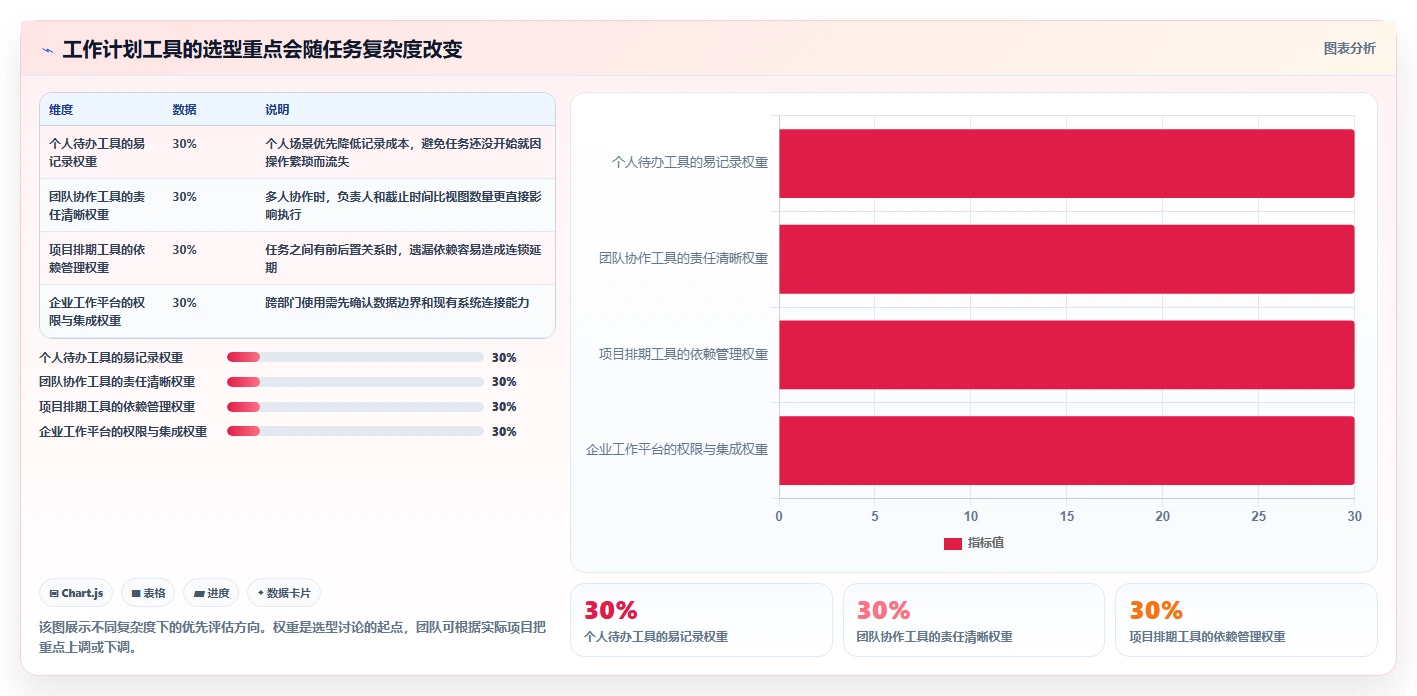The height and width of the screenshot is (696, 1417).
Task: Click the chart y-axis label 企业工作平台的权限与集成权重
Action: 677,450
